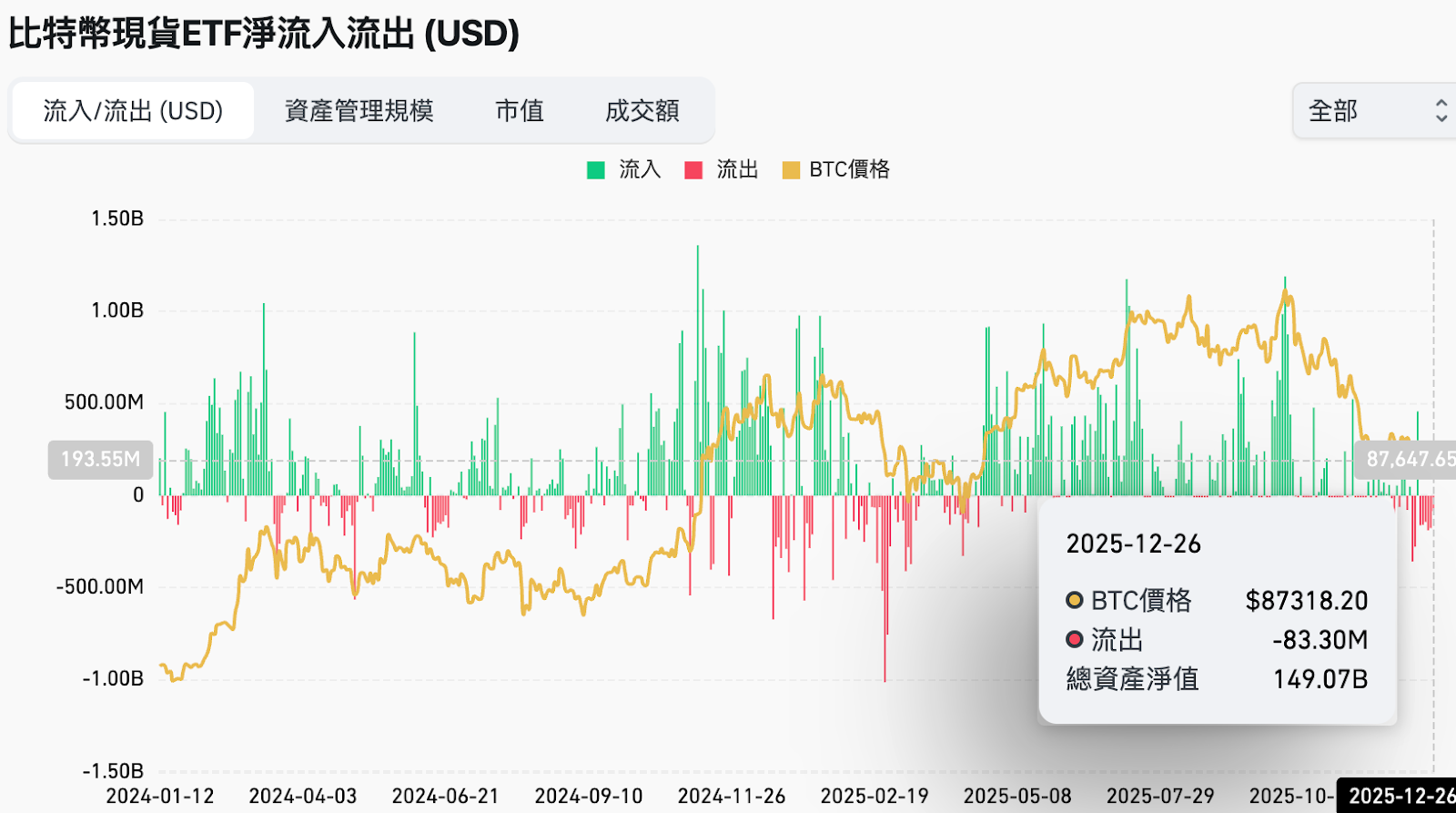Click the 2025-07-29 x-axis date label

pyautogui.click(x=1160, y=797)
